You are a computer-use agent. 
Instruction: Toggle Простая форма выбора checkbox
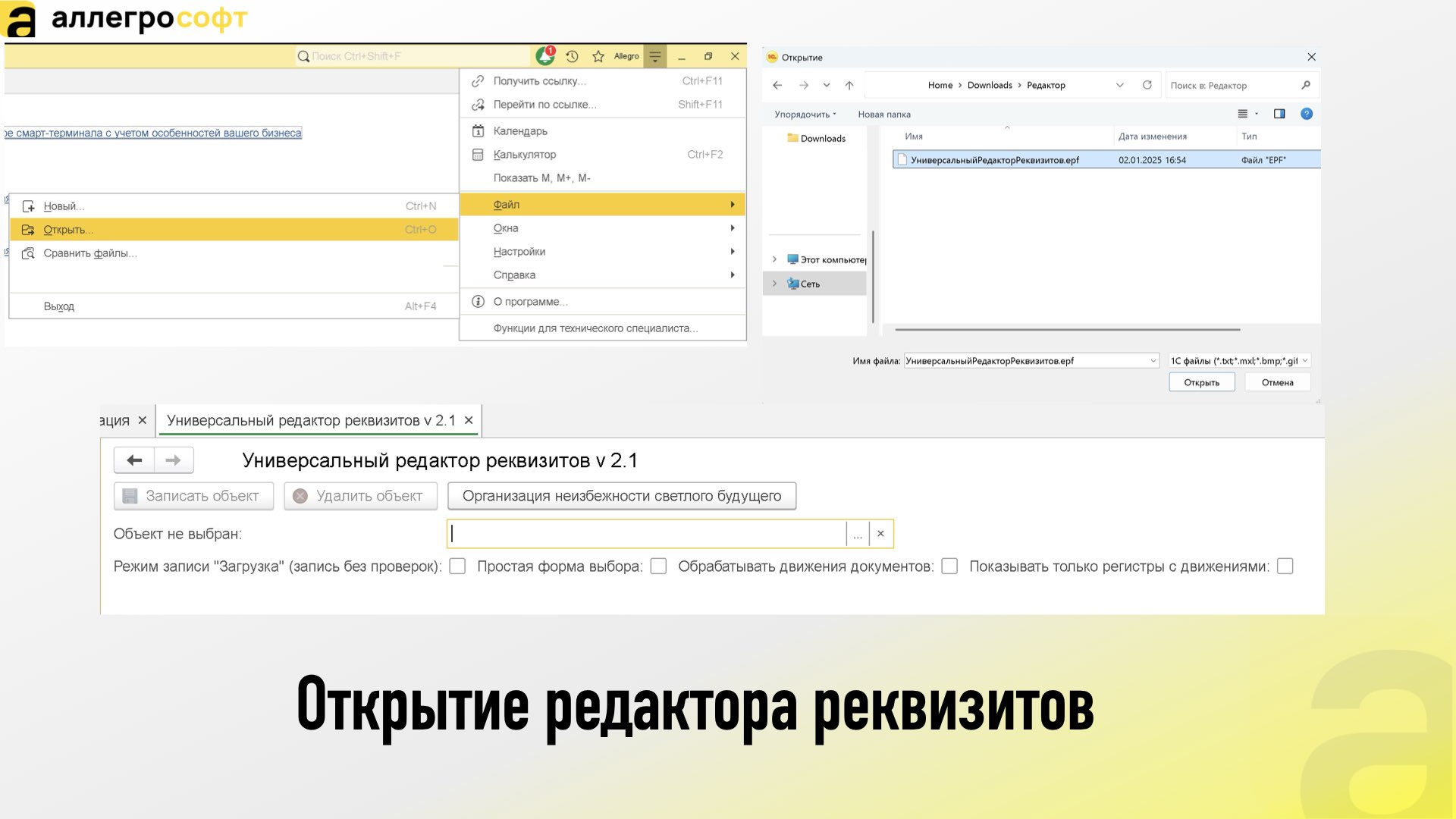click(x=658, y=566)
